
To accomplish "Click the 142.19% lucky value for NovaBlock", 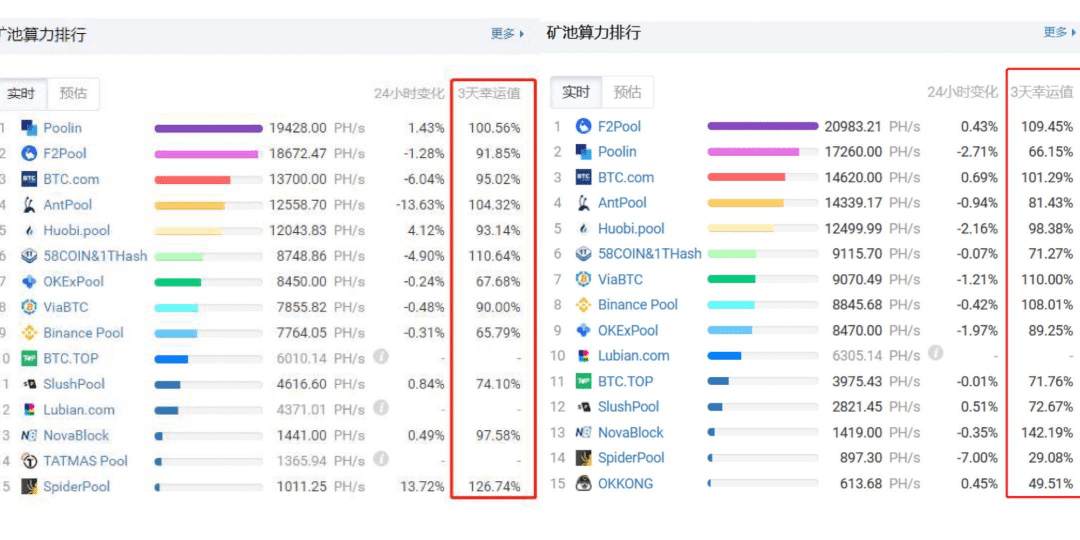I will click(1047, 433).
